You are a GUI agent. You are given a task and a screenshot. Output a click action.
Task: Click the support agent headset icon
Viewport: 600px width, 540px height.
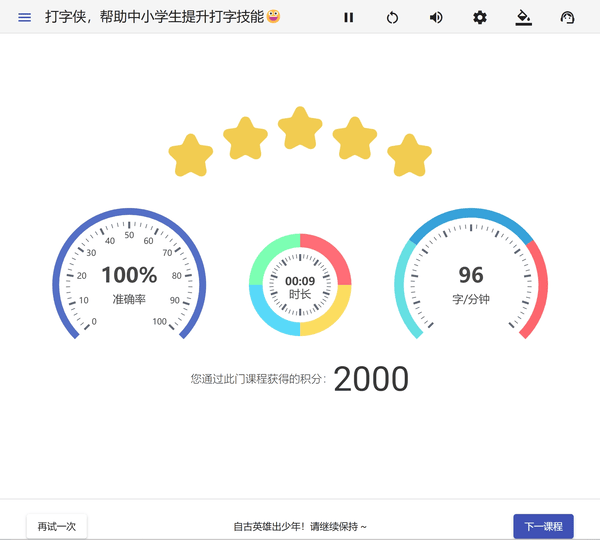[568, 18]
